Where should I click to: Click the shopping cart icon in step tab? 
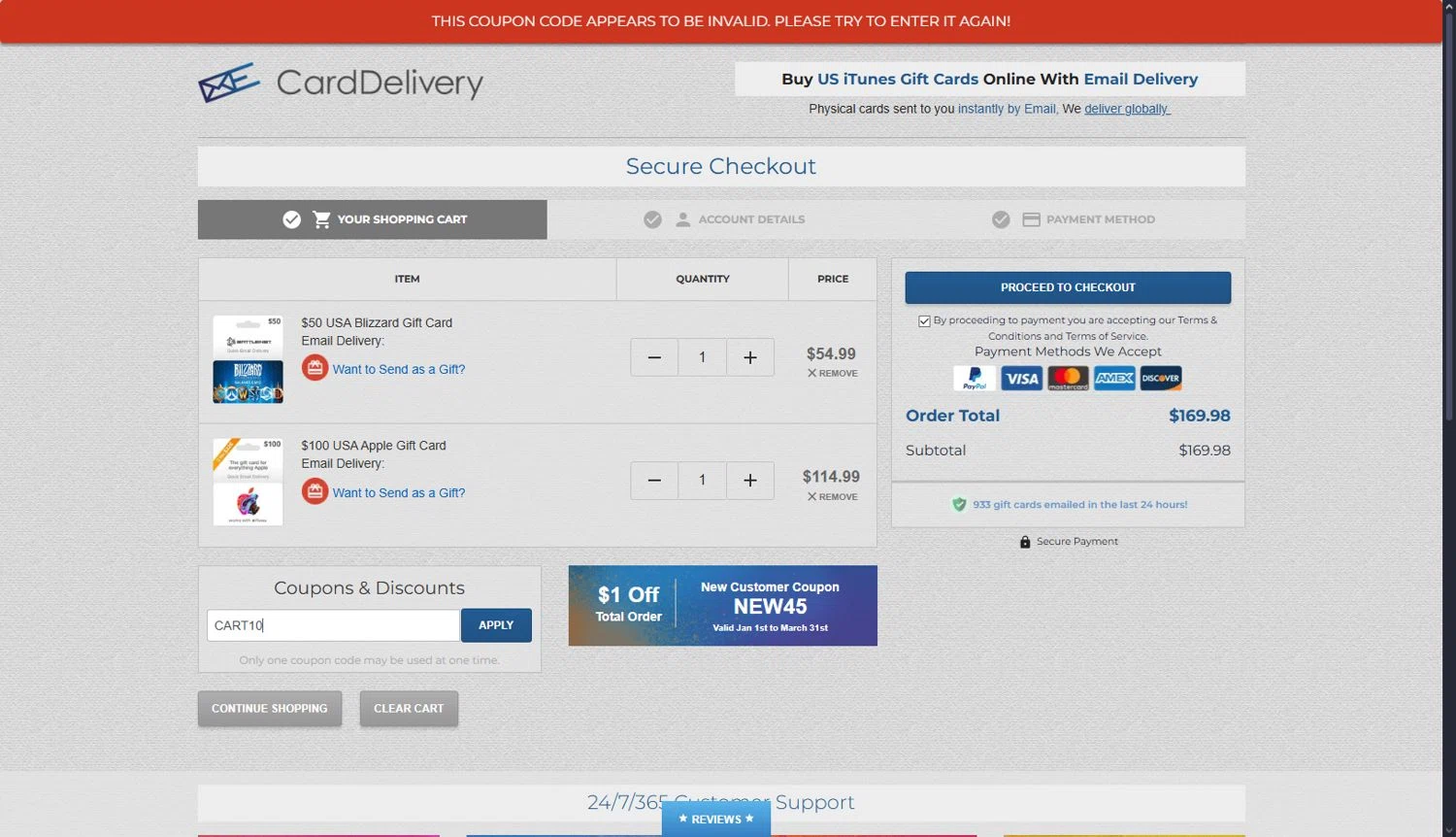(322, 219)
